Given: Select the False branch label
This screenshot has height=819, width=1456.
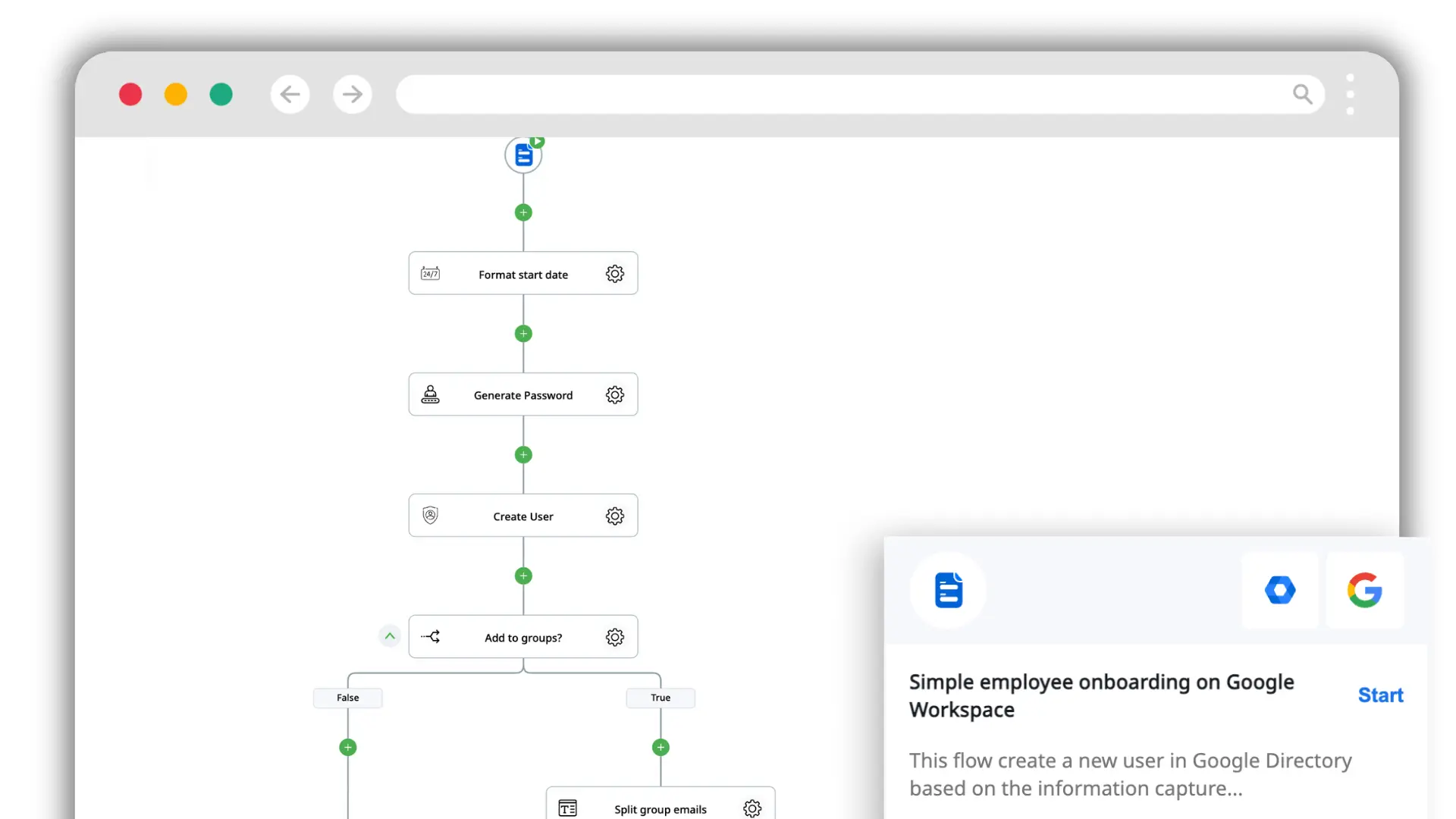Looking at the screenshot, I should point(347,698).
